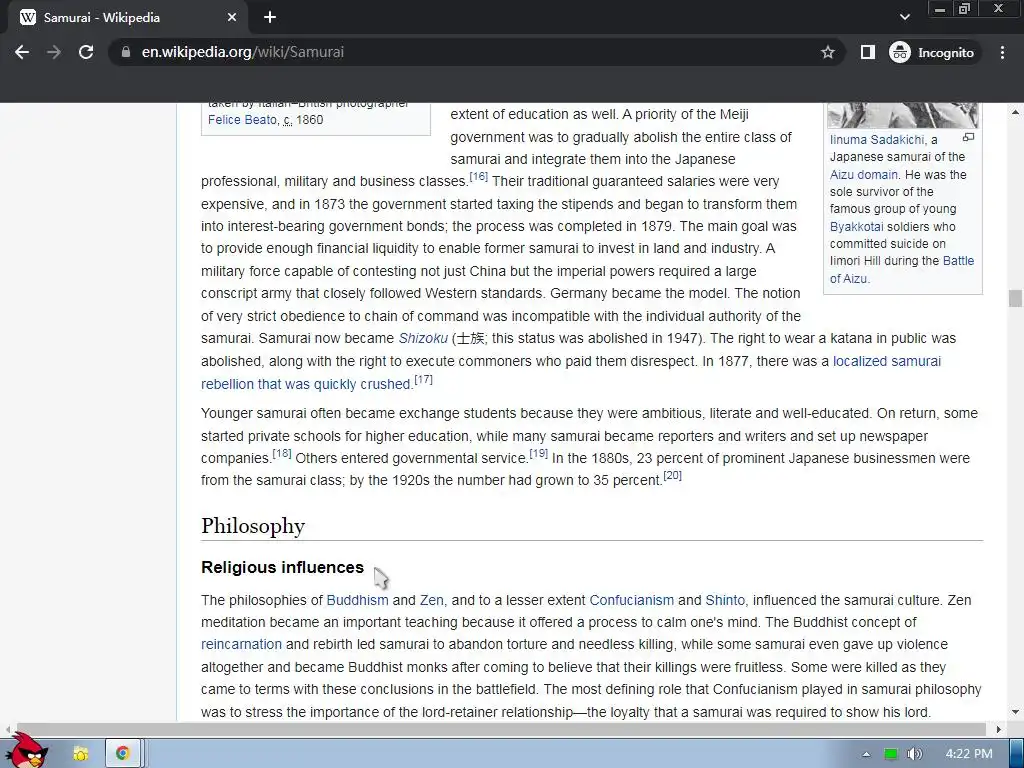This screenshot has width=1024, height=768.
Task: Click the green tray status icon
Action: coord(891,754)
